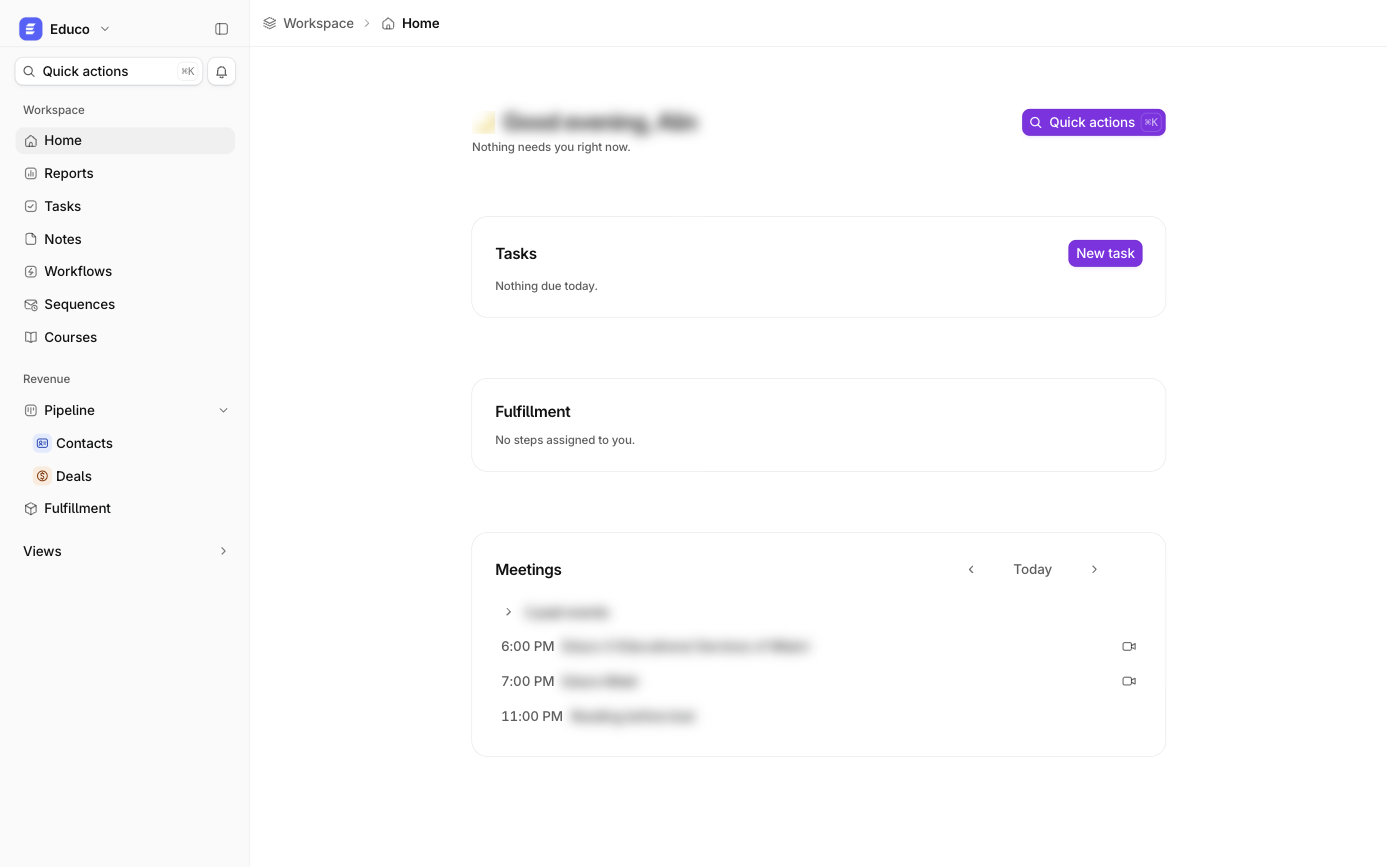Click the Workspace layers icon in breadcrumb
The width and height of the screenshot is (1388, 868).
(270, 23)
